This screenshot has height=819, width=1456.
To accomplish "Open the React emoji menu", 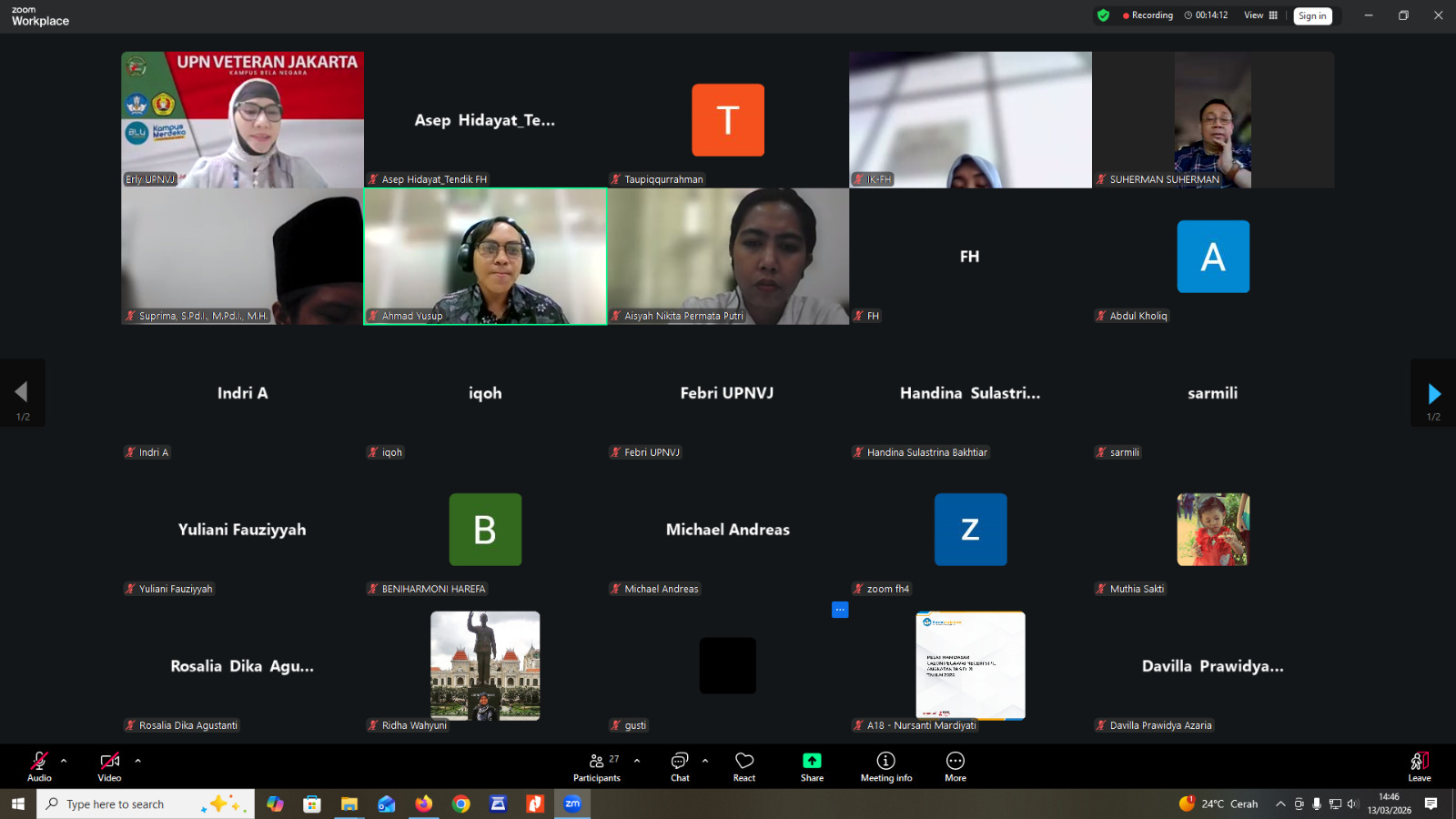I will coord(744,766).
